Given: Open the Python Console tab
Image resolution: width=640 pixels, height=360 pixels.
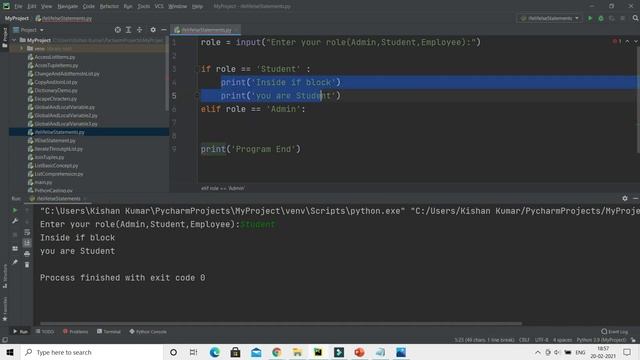Looking at the screenshot, I should click(148, 331).
